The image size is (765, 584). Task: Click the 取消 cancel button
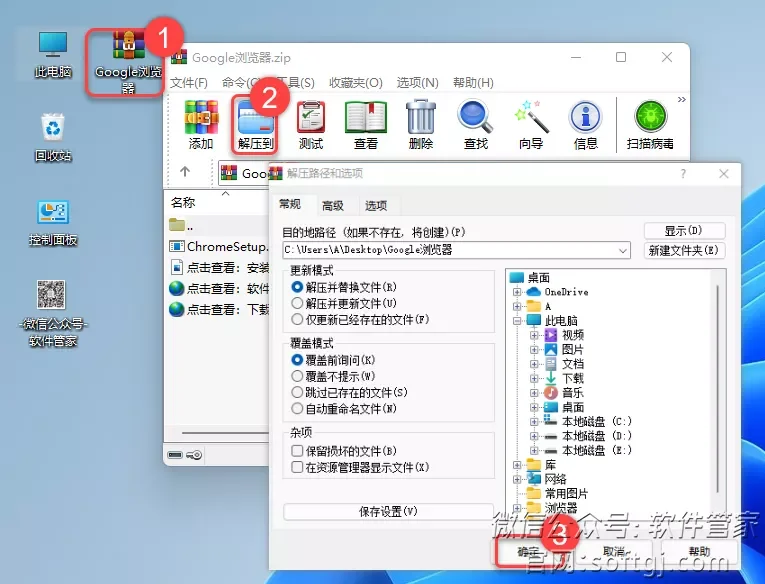[x=614, y=551]
